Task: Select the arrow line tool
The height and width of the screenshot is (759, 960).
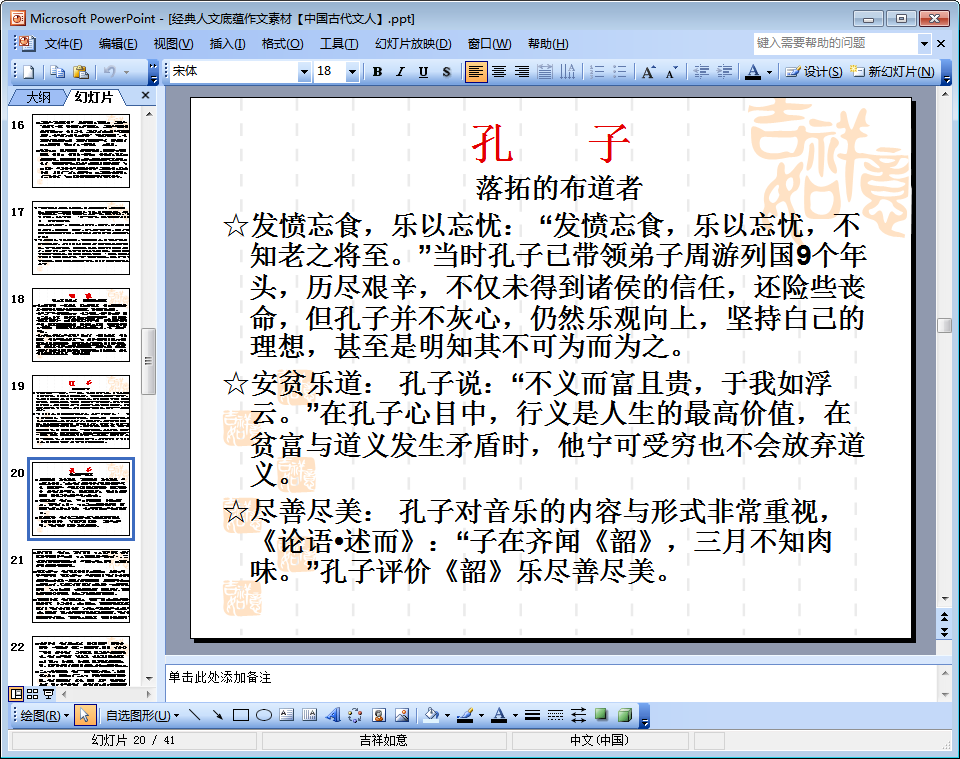Action: tap(216, 715)
